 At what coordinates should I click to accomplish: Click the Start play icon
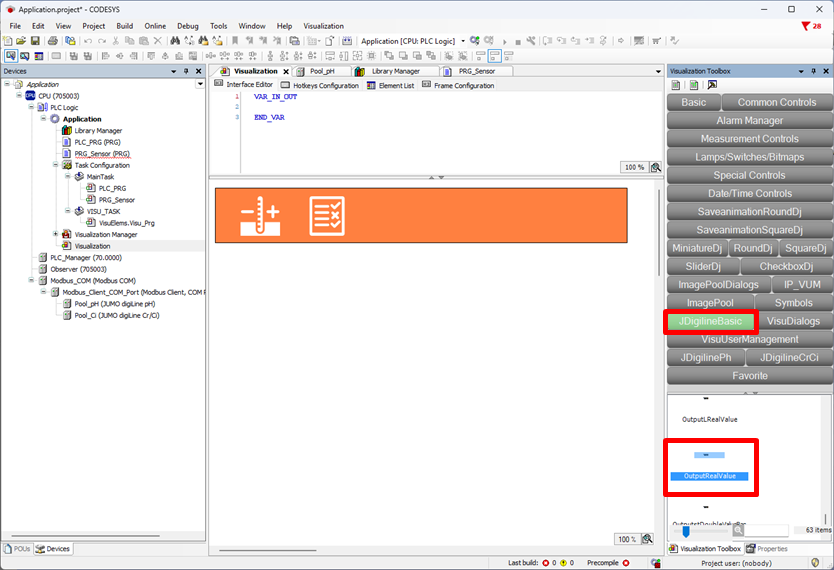coord(504,41)
